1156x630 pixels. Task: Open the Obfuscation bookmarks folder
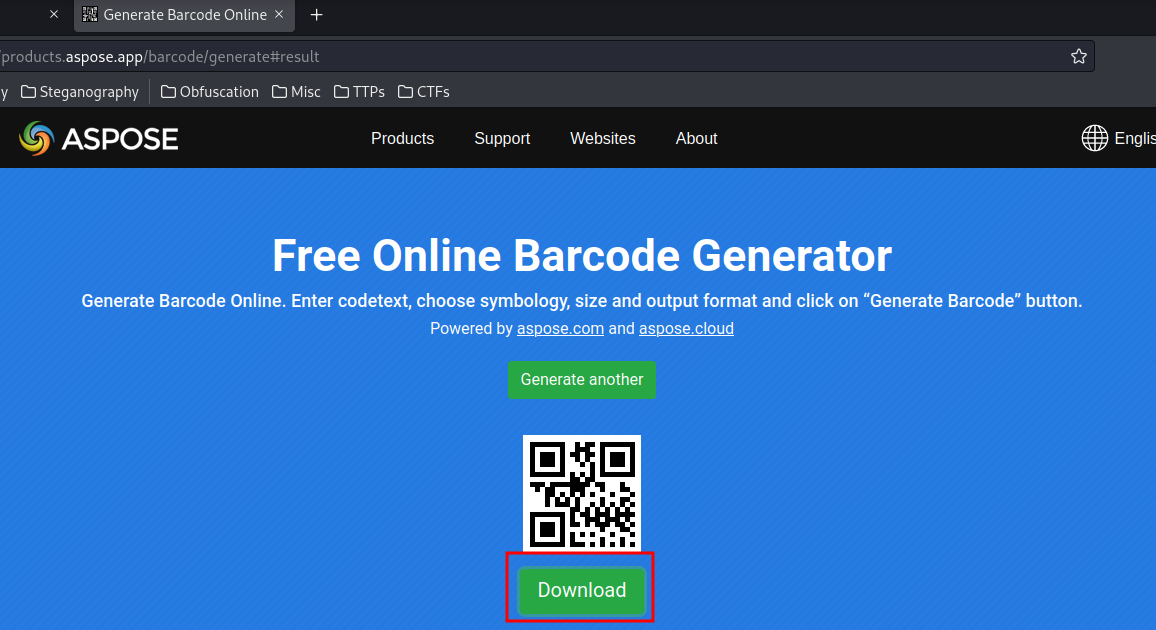pos(209,92)
